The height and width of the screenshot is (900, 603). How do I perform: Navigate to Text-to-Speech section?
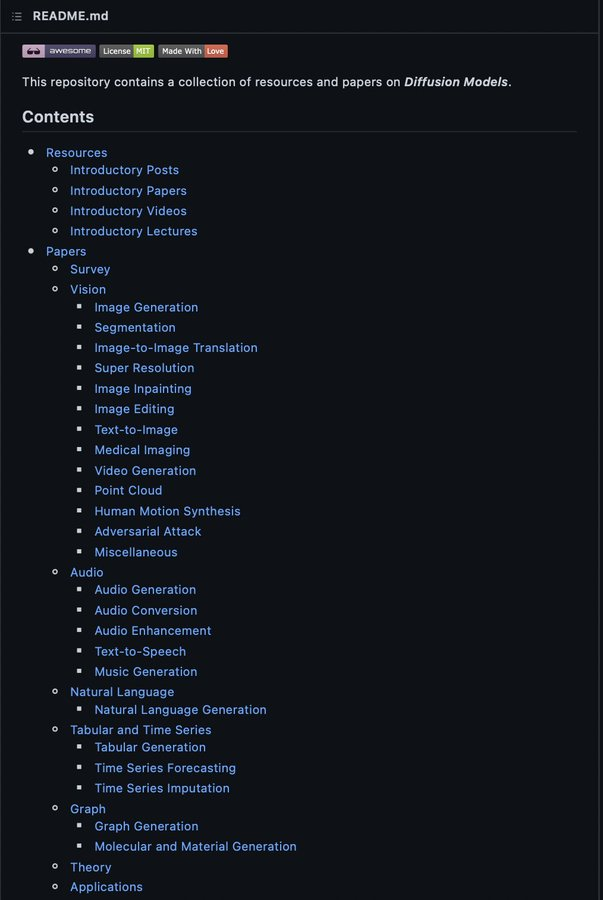pos(140,651)
